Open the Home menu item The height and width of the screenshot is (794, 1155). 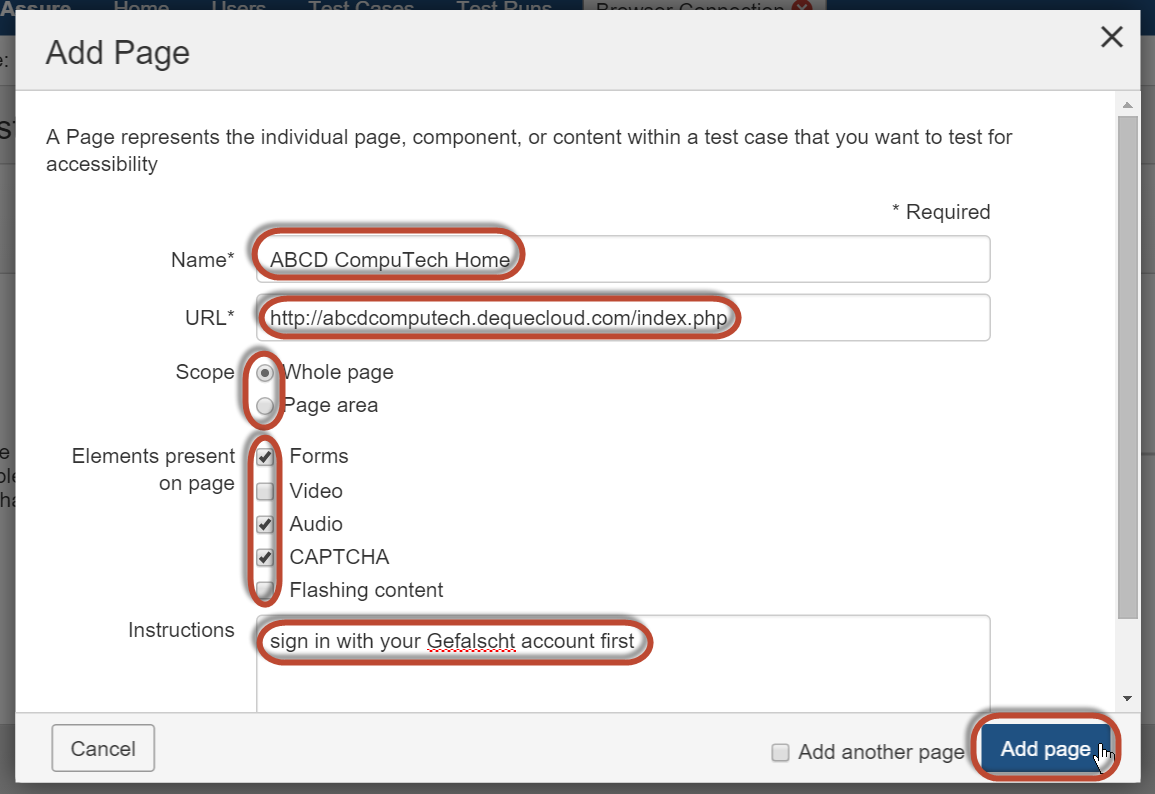(141, 8)
